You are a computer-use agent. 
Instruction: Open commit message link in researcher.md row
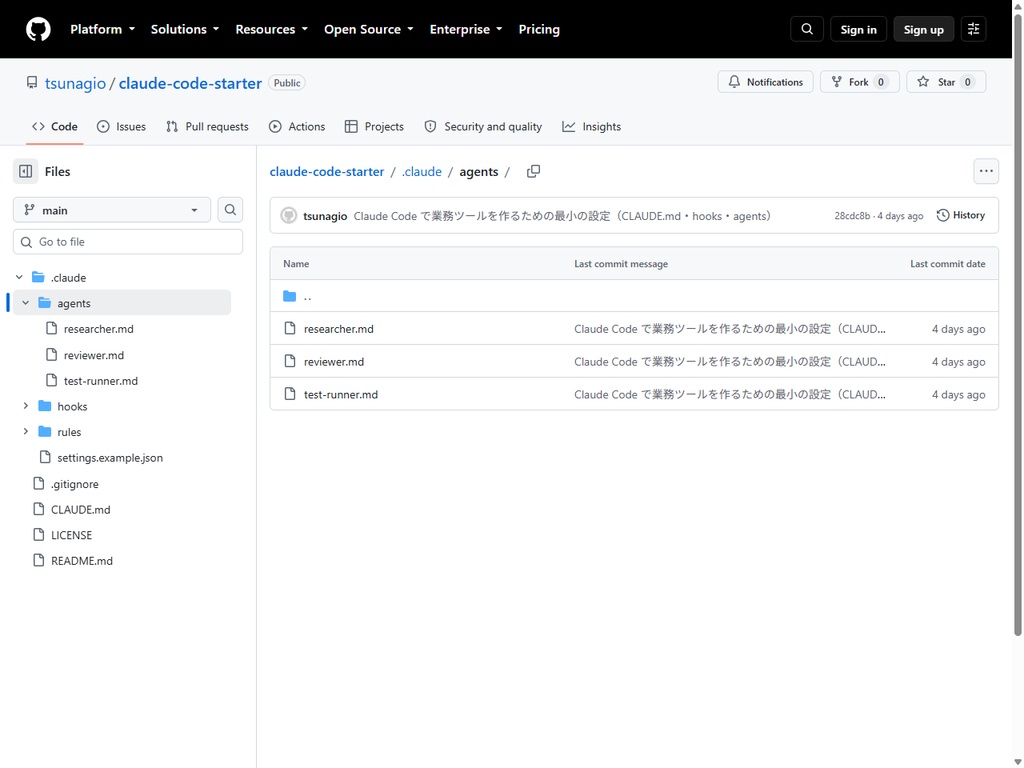(x=729, y=328)
